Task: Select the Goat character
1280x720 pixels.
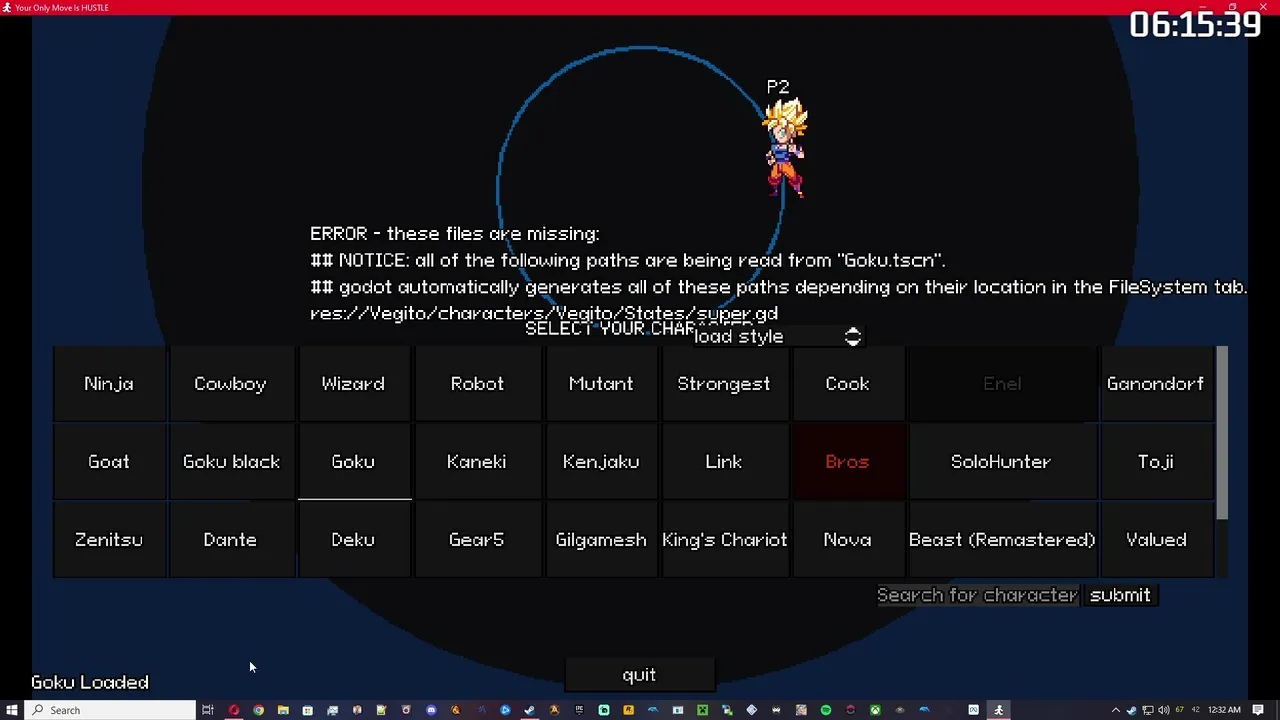Action: point(109,462)
